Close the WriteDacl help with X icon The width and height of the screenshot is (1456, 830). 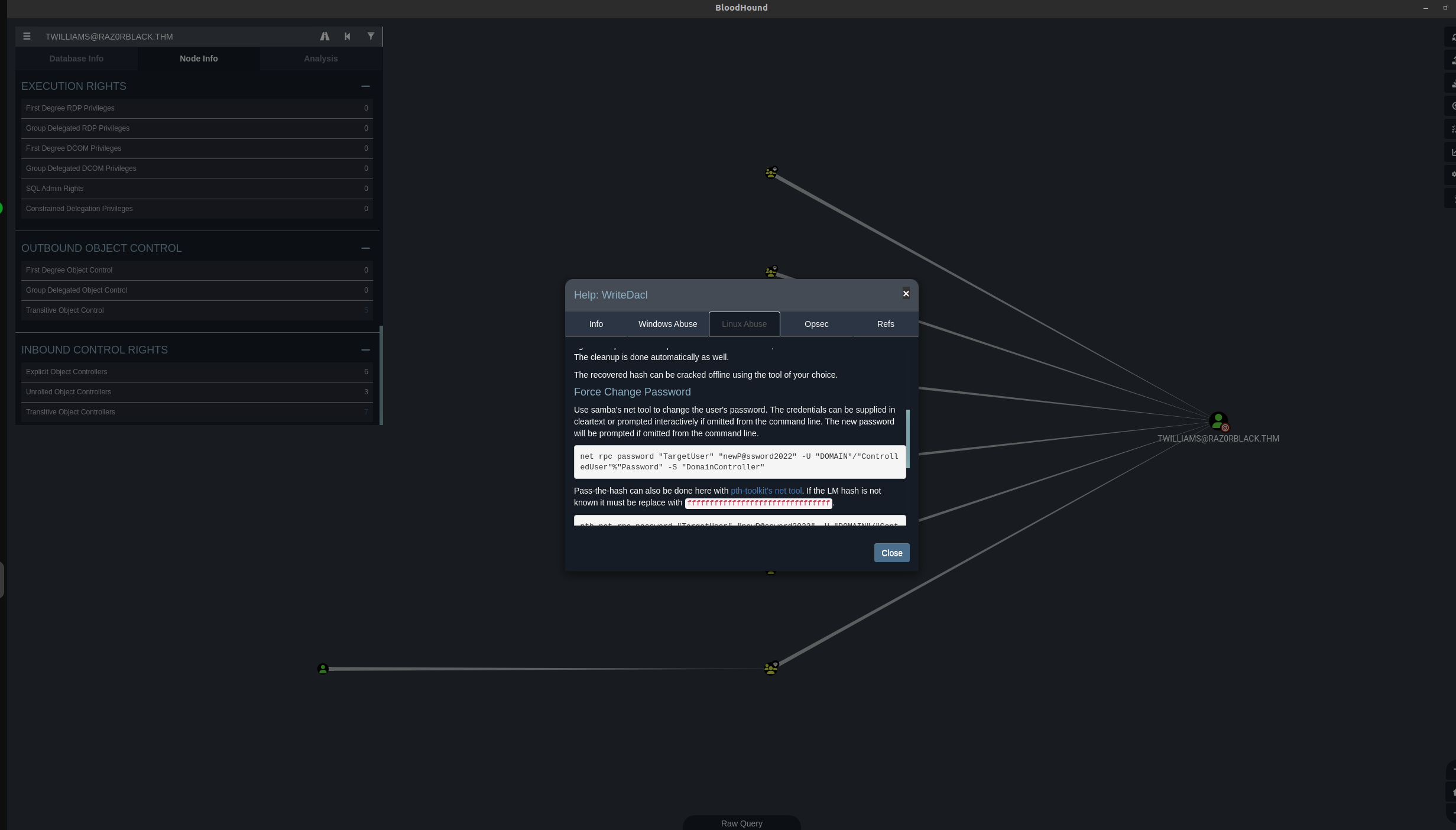click(x=906, y=294)
